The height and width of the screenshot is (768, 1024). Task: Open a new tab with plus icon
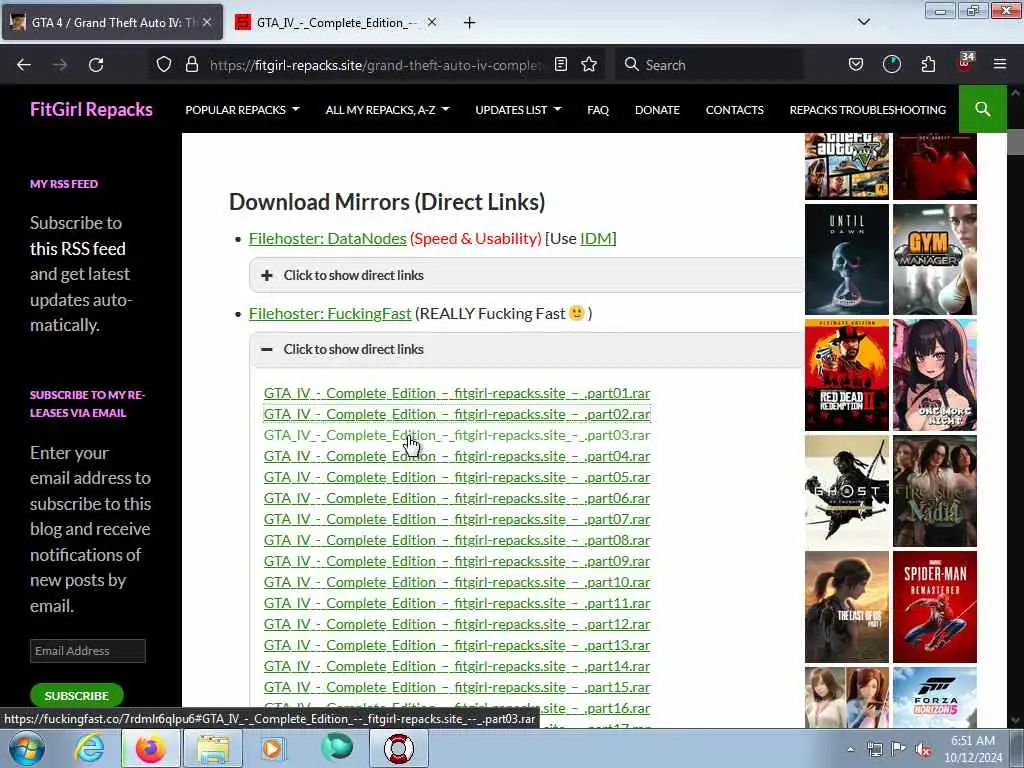point(470,23)
